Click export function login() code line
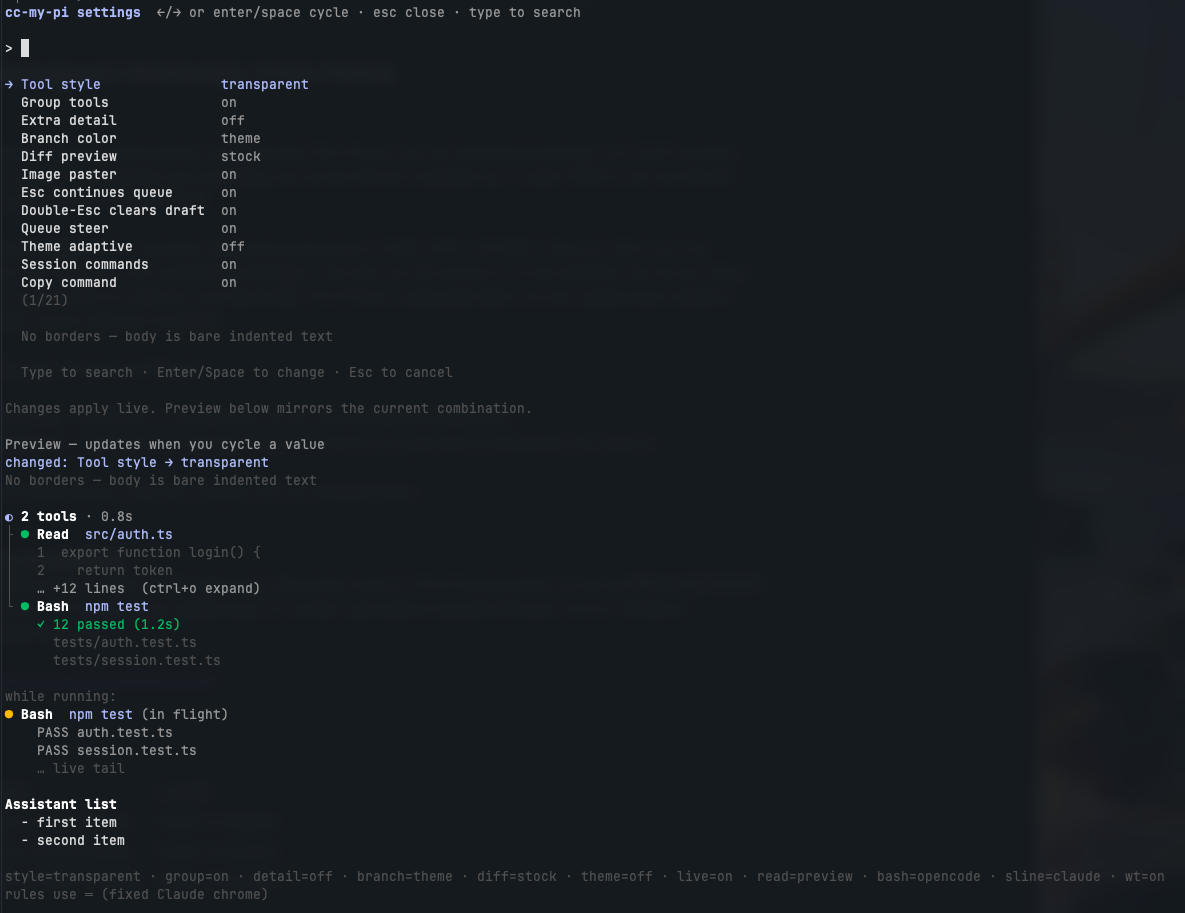This screenshot has height=913, width=1185. [160, 552]
